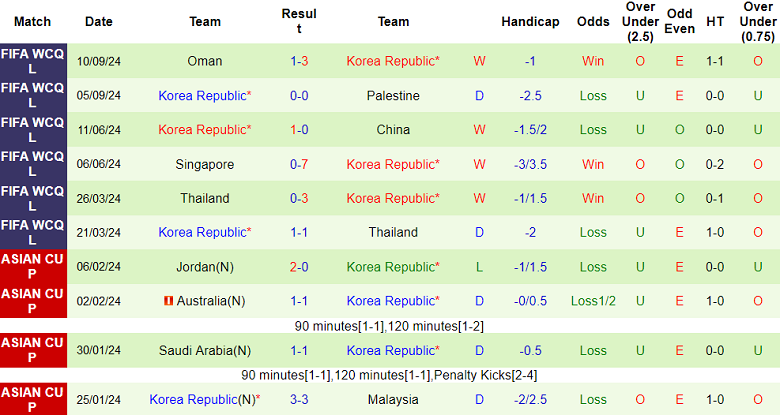Open the Oman team link
Screen dimensions: 780x415
(x=205, y=61)
